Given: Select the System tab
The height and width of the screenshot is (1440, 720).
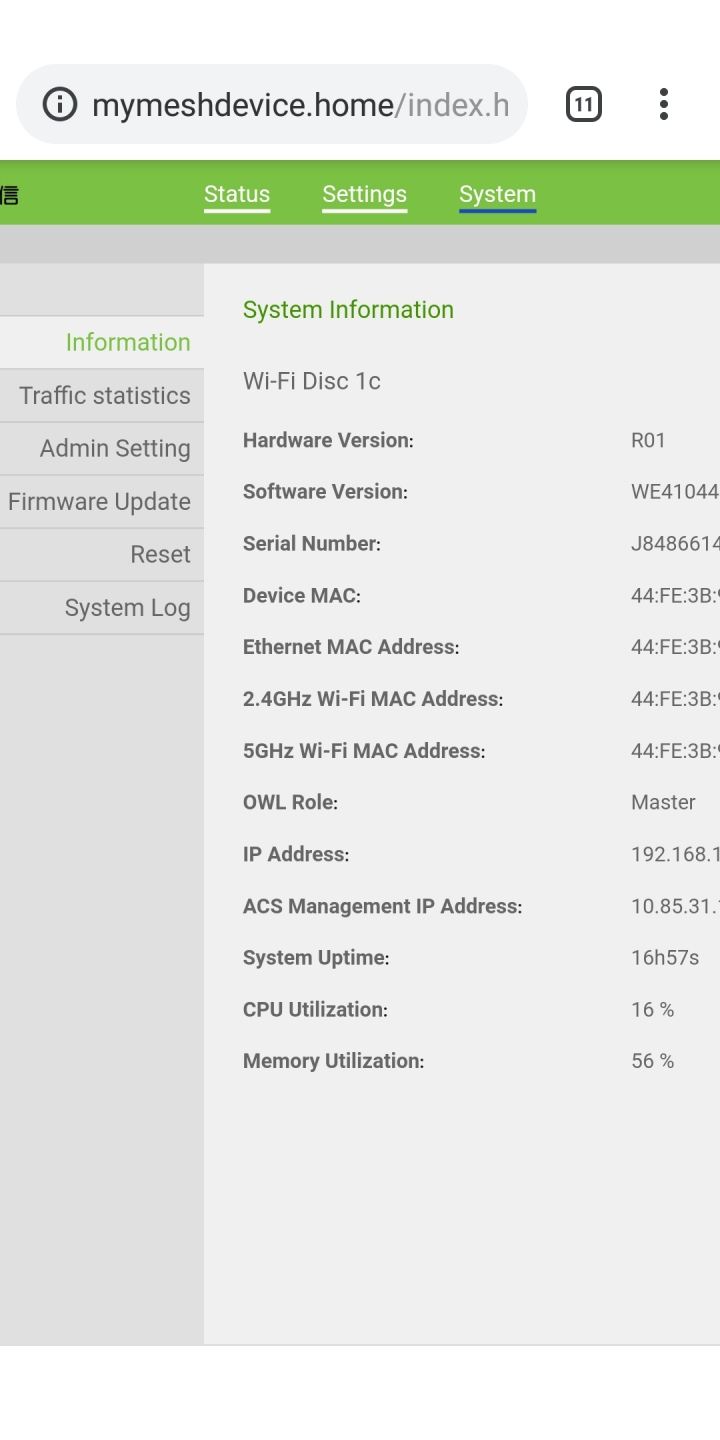Looking at the screenshot, I should [498, 194].
